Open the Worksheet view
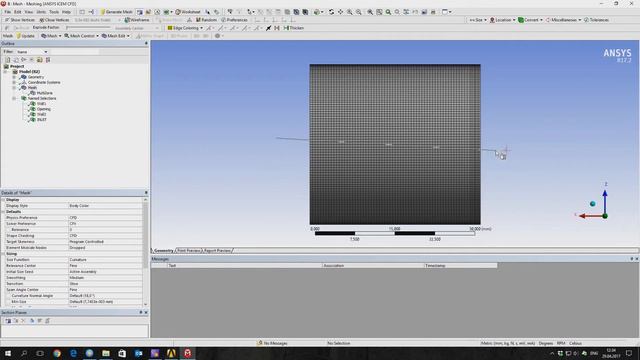Screen dimensions: 640x360 [188, 12]
